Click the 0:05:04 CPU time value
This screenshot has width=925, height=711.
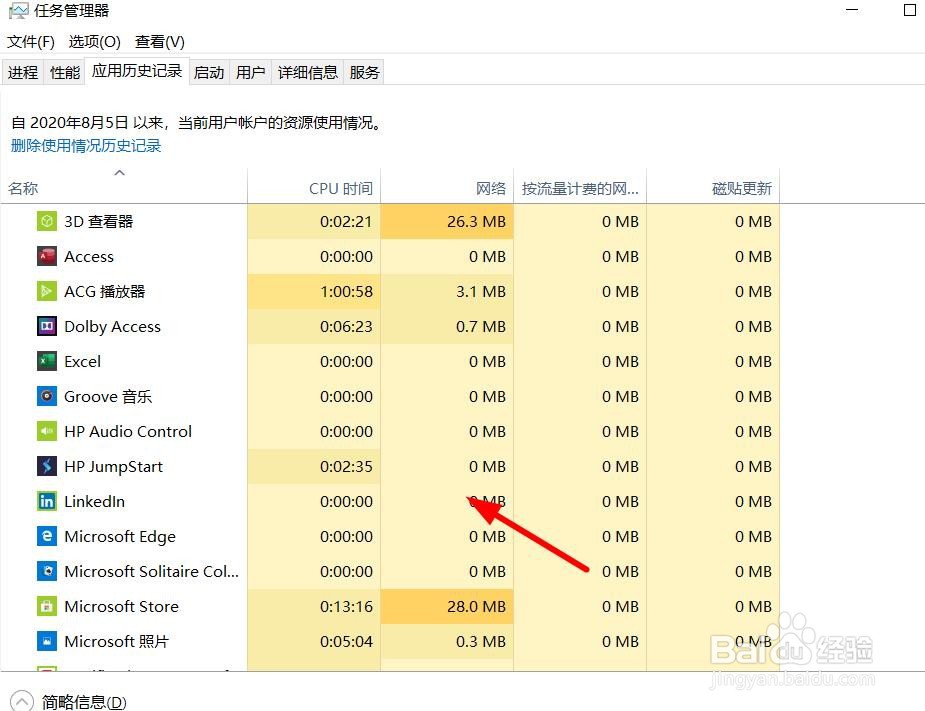click(x=346, y=641)
